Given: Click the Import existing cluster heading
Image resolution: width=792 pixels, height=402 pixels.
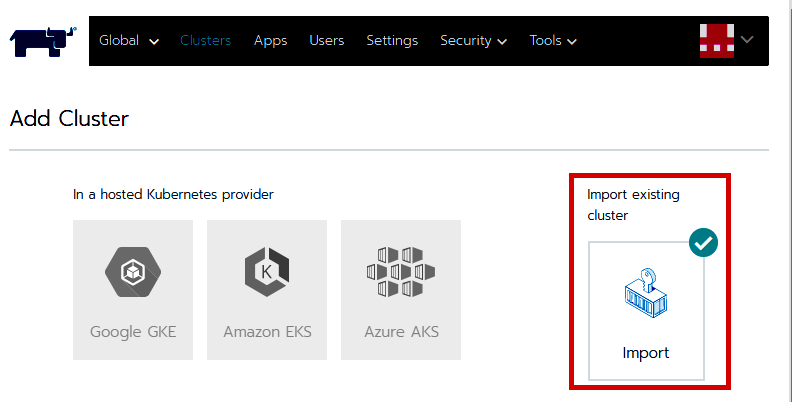Looking at the screenshot, I should (x=633, y=205).
